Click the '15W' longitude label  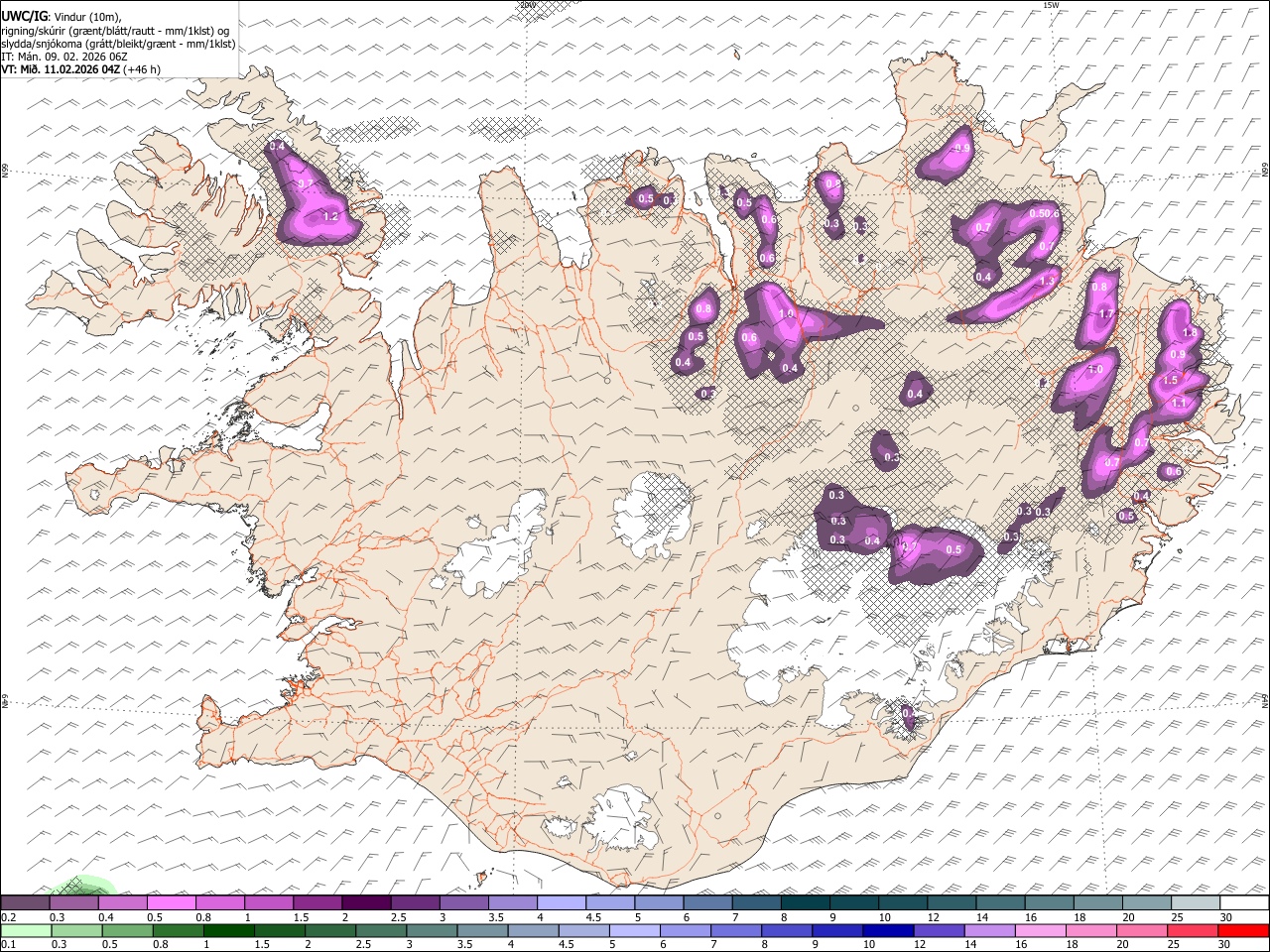(x=1051, y=5)
